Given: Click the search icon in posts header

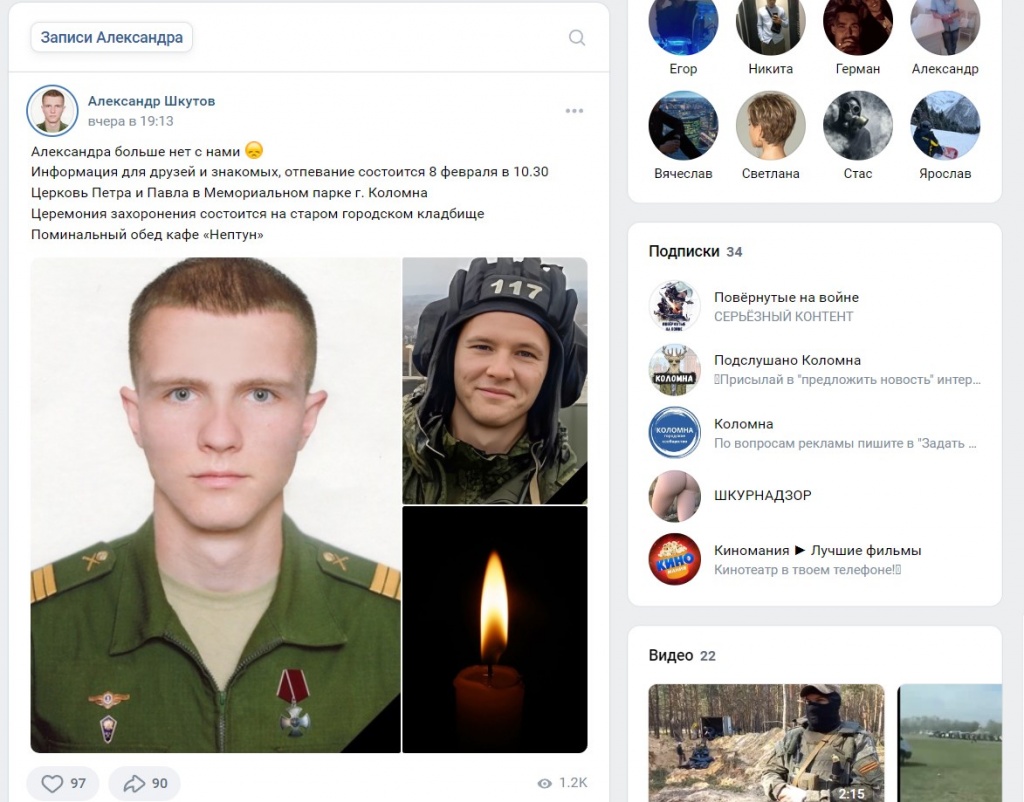Looking at the screenshot, I should click(577, 37).
